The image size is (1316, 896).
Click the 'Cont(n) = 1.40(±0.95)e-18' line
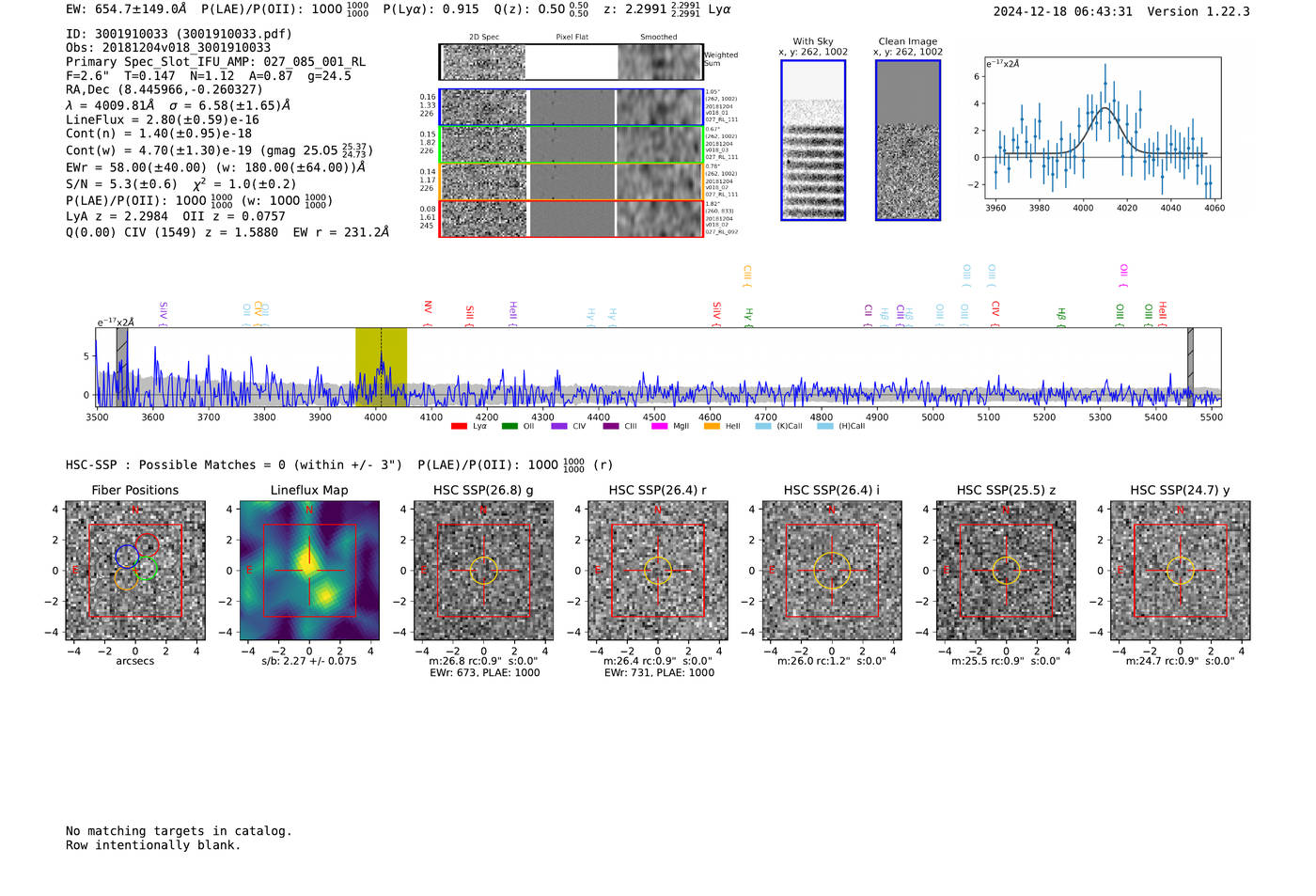tap(159, 134)
